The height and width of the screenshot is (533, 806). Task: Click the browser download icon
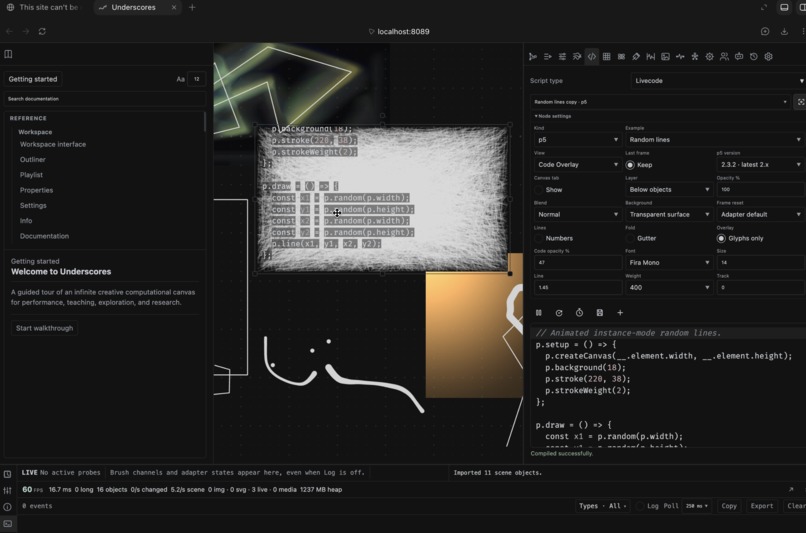(x=784, y=31)
